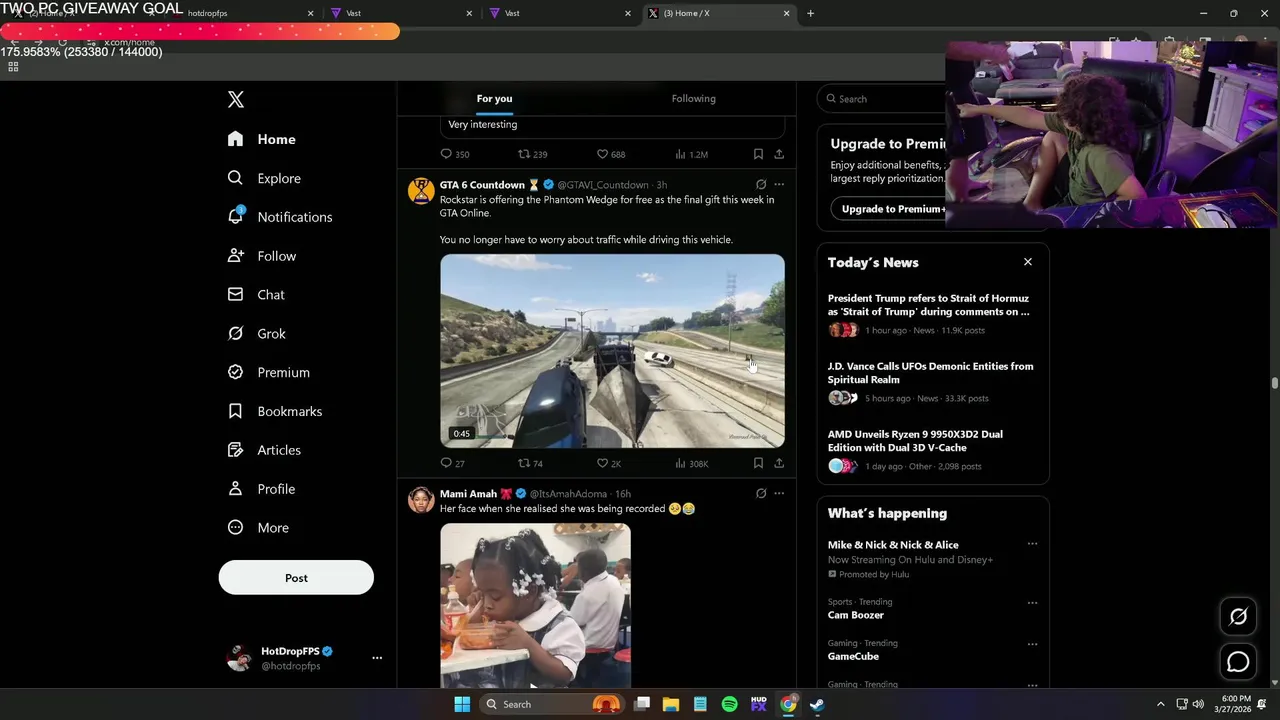Share the 'Very interesting' post
Viewport: 1280px width, 720px height.
(x=779, y=154)
